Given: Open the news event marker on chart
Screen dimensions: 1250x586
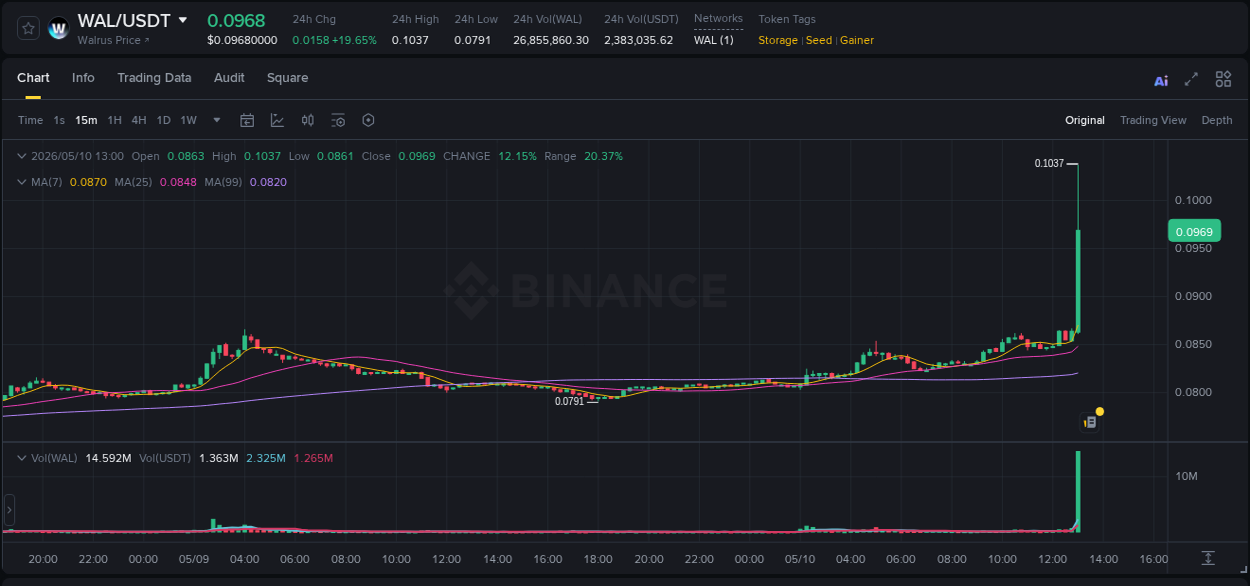Looking at the screenshot, I should pyautogui.click(x=1090, y=422).
